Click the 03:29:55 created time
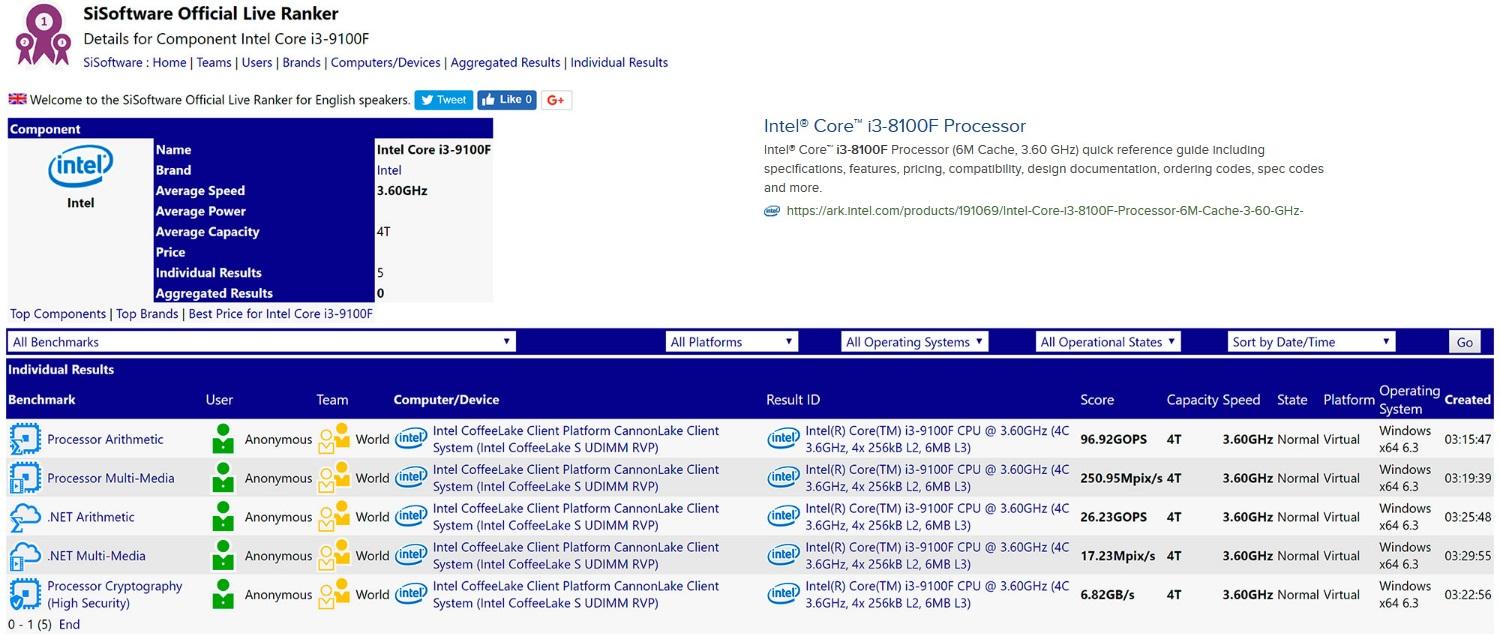The height and width of the screenshot is (634, 1500). coord(1468,556)
